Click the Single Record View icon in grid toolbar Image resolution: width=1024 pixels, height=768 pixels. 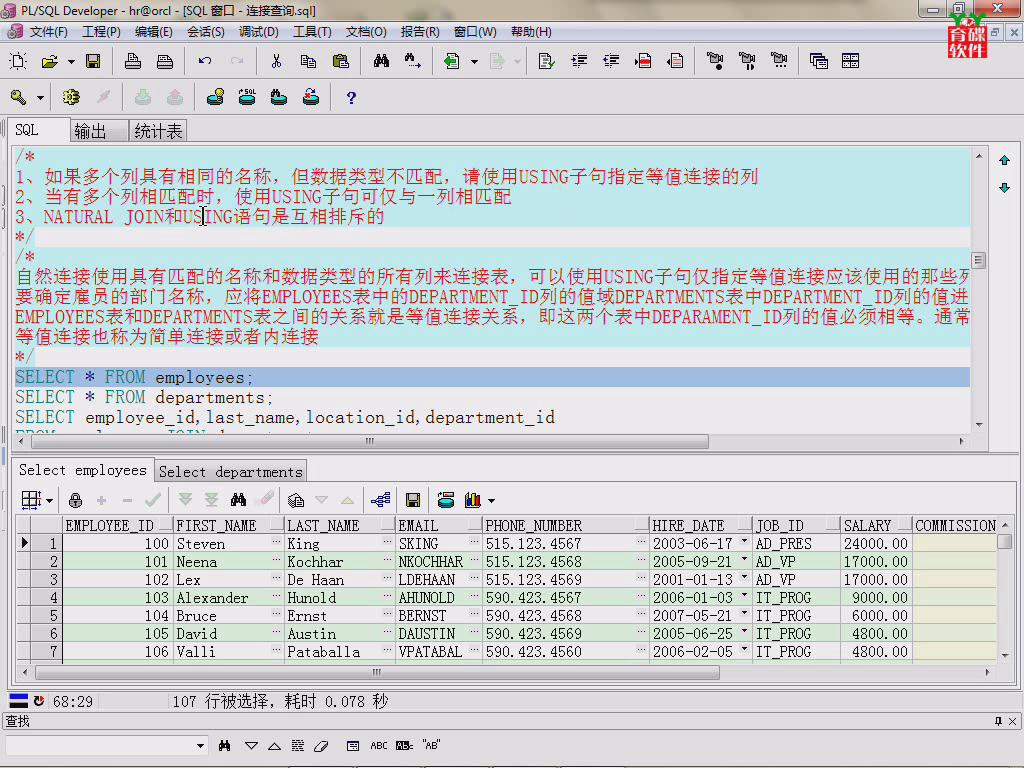[x=296, y=500]
